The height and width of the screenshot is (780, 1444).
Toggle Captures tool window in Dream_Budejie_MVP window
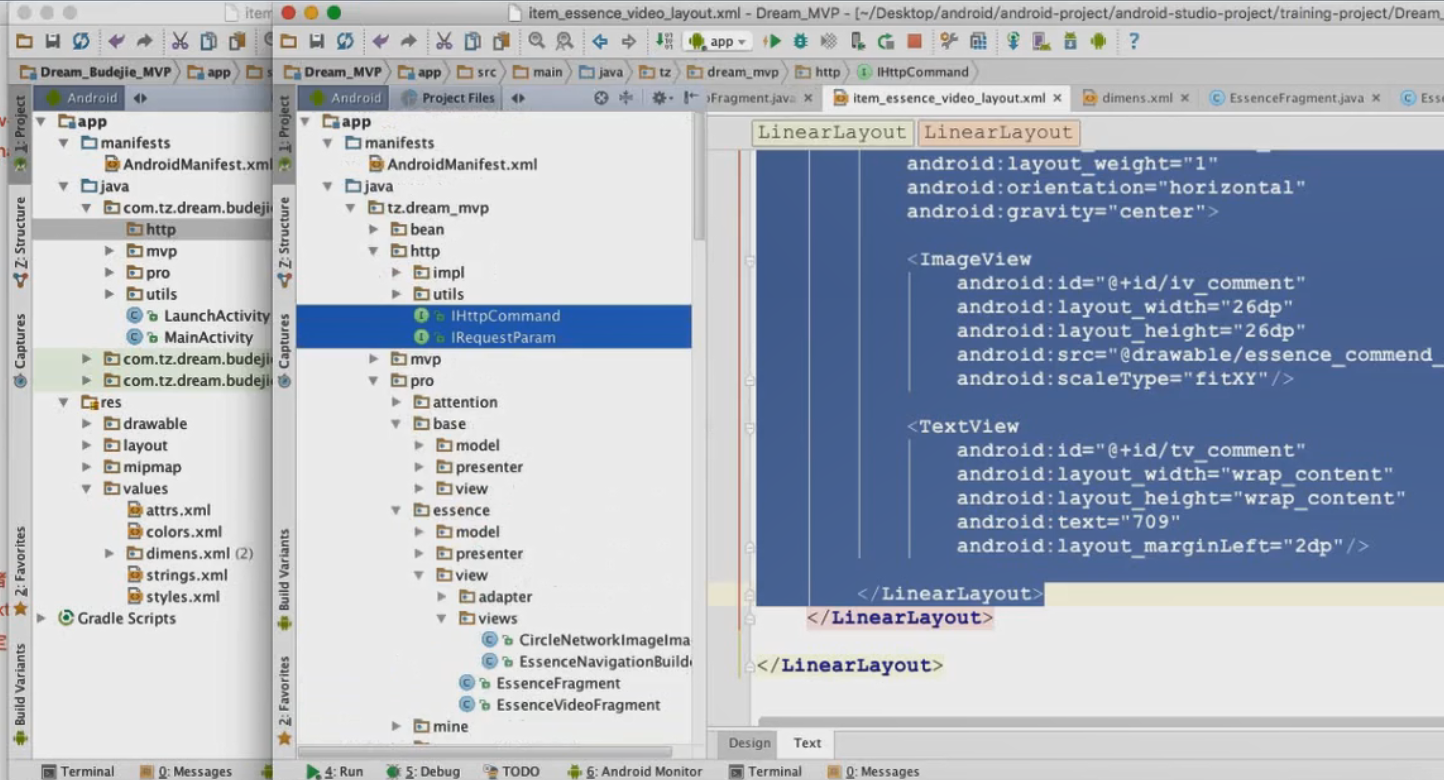pos(19,350)
